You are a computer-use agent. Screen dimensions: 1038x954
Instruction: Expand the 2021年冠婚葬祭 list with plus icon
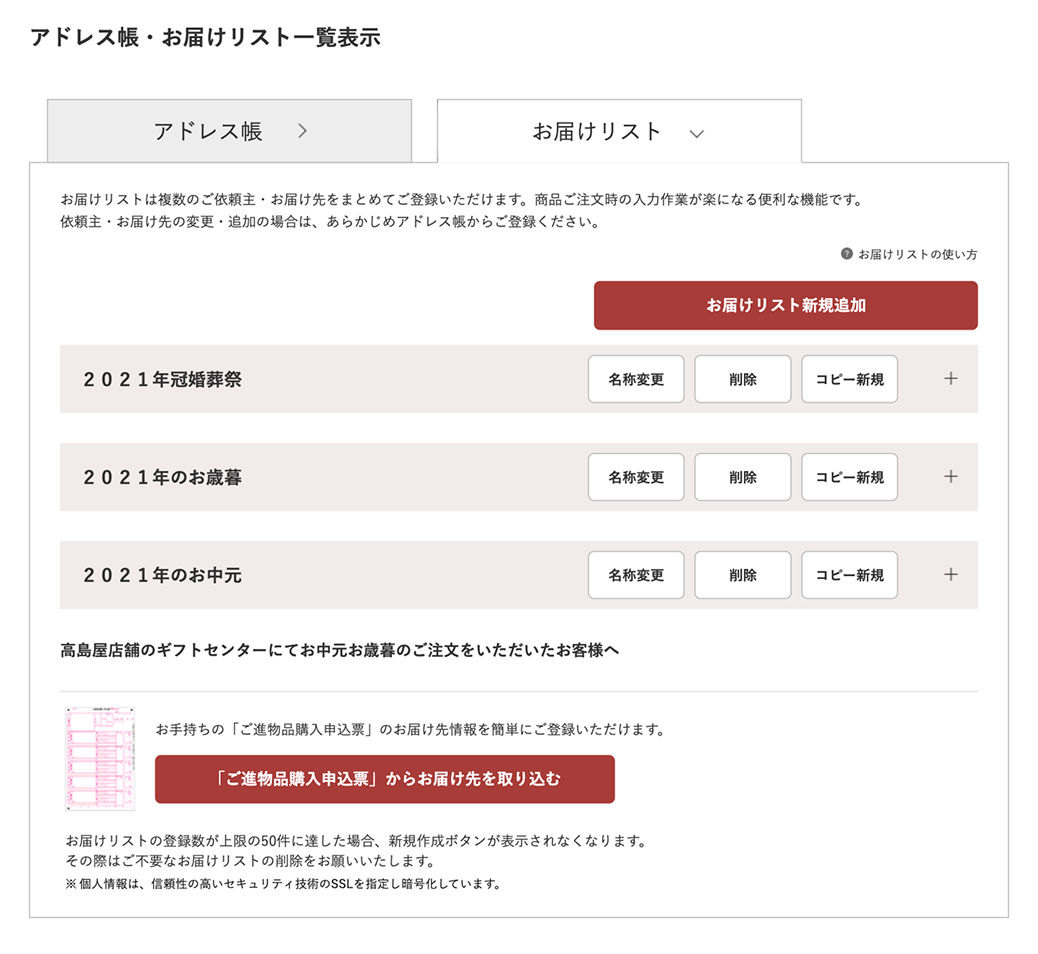(x=951, y=379)
